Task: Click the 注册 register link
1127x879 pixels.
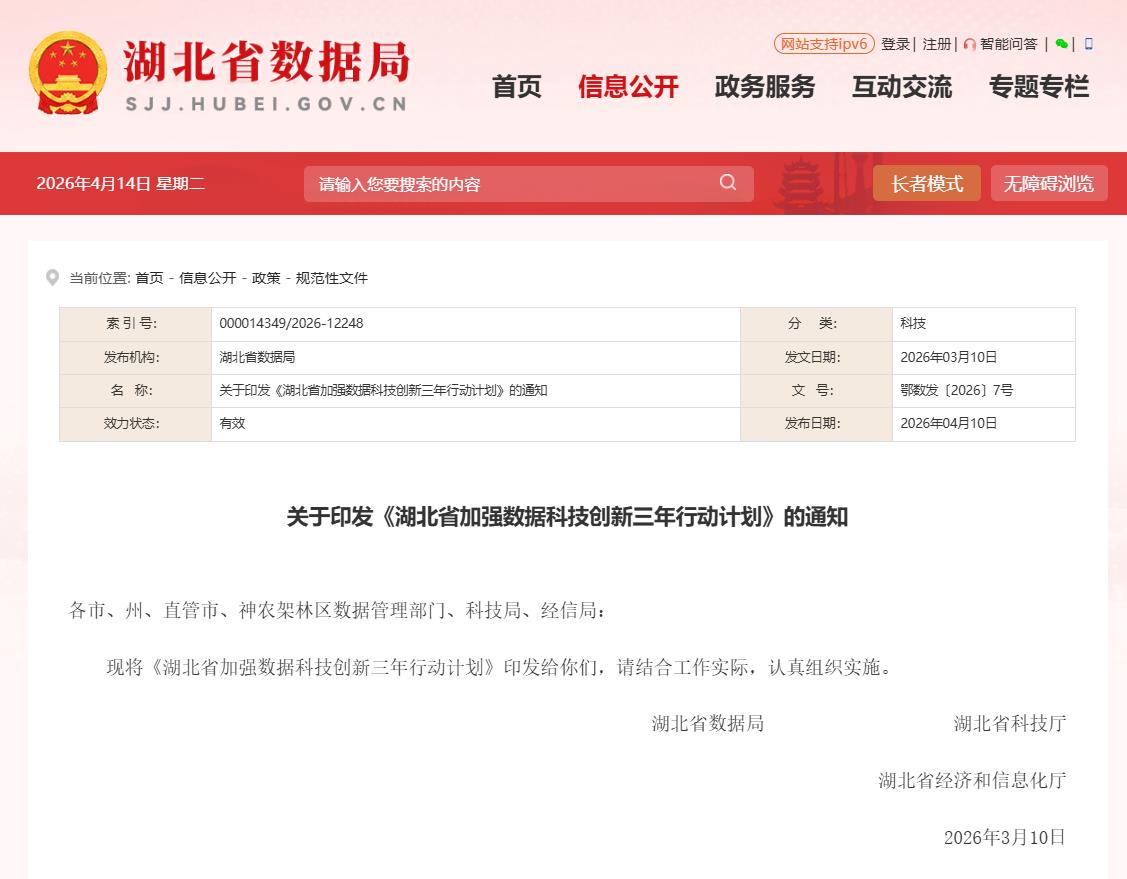Action: [x=937, y=44]
